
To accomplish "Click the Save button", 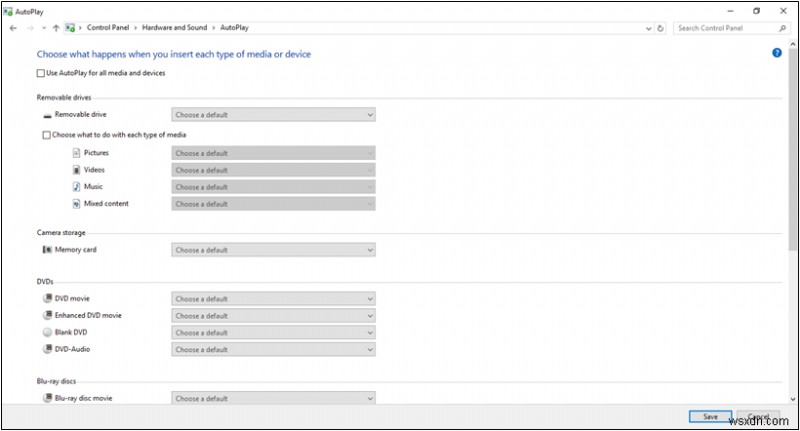I will tap(709, 416).
